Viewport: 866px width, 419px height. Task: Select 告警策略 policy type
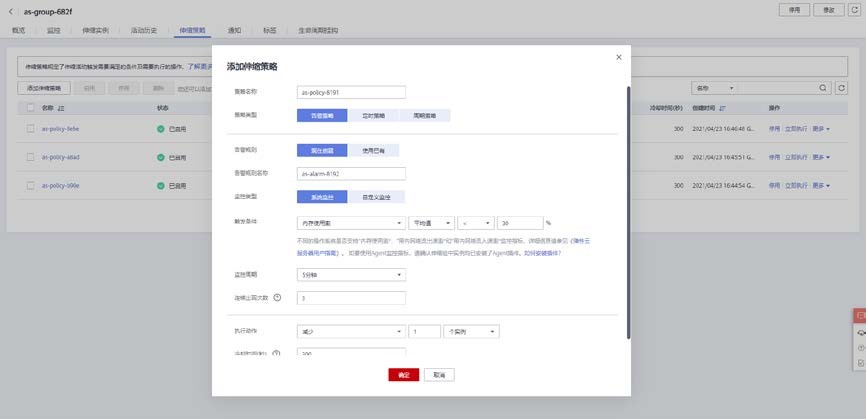[x=322, y=115]
